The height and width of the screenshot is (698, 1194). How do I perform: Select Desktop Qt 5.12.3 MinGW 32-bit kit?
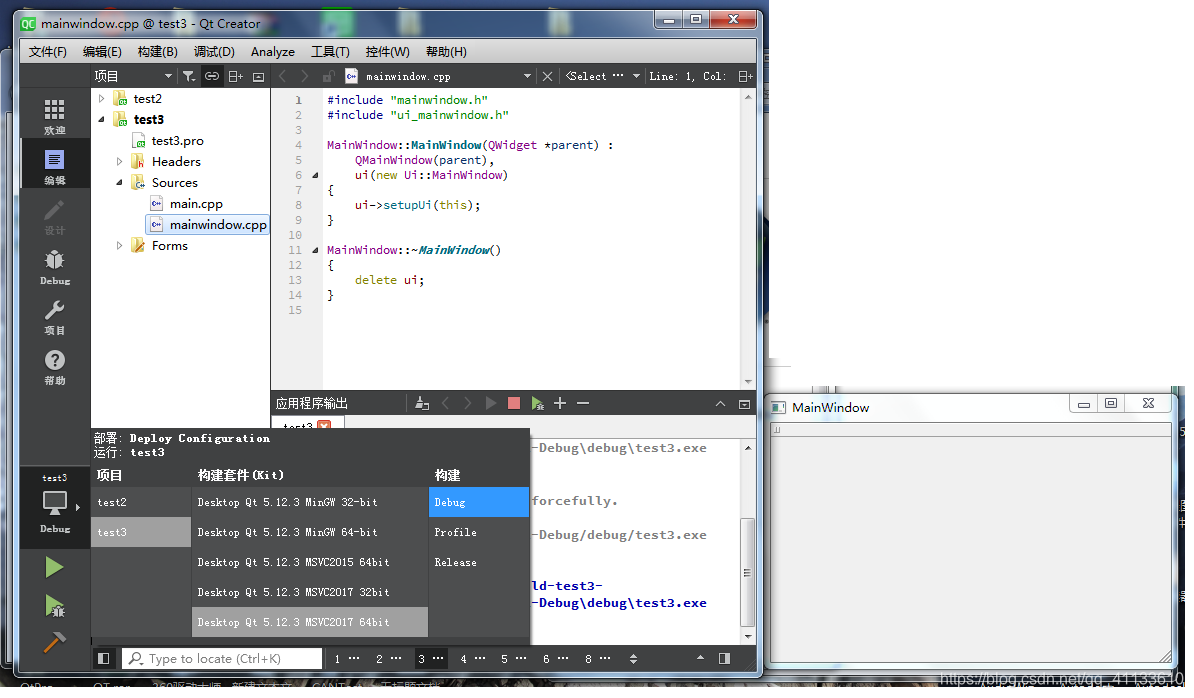309,502
